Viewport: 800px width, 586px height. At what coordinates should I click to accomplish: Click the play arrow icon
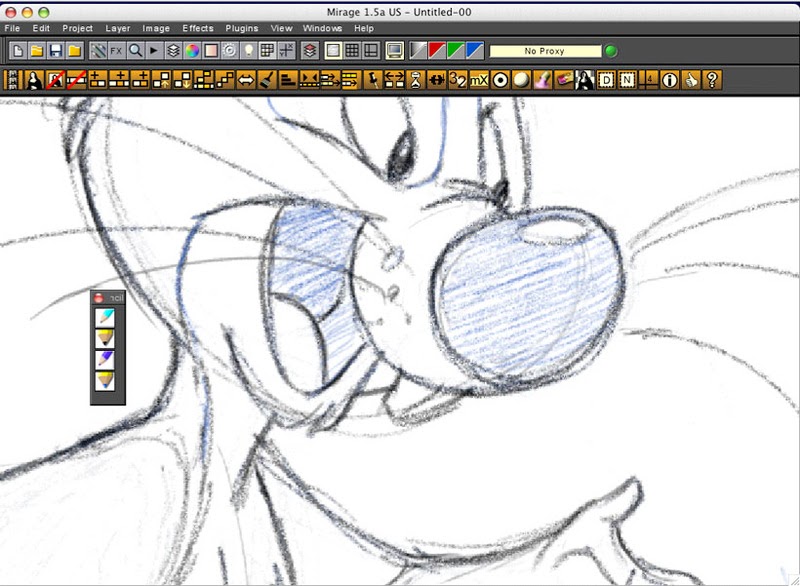click(154, 50)
